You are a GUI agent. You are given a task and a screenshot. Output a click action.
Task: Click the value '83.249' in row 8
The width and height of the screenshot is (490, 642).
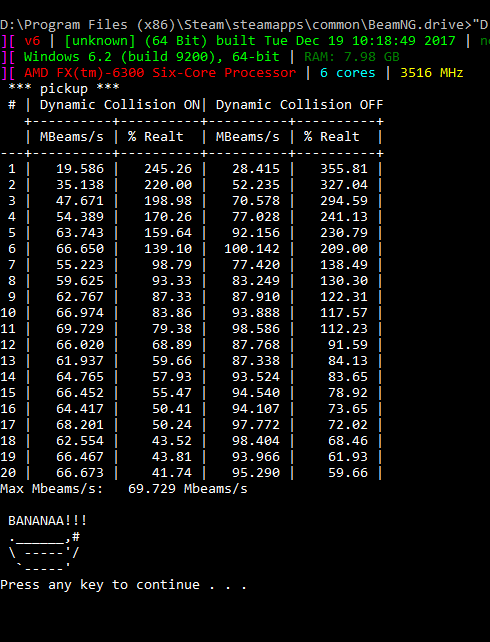coord(256,280)
